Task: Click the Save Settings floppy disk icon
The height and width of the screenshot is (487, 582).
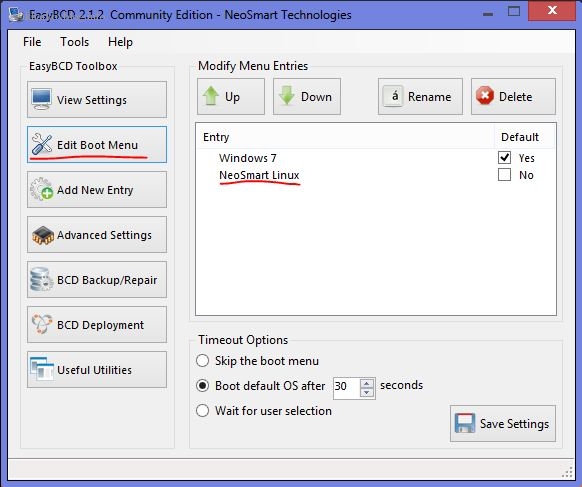Action: click(465, 423)
